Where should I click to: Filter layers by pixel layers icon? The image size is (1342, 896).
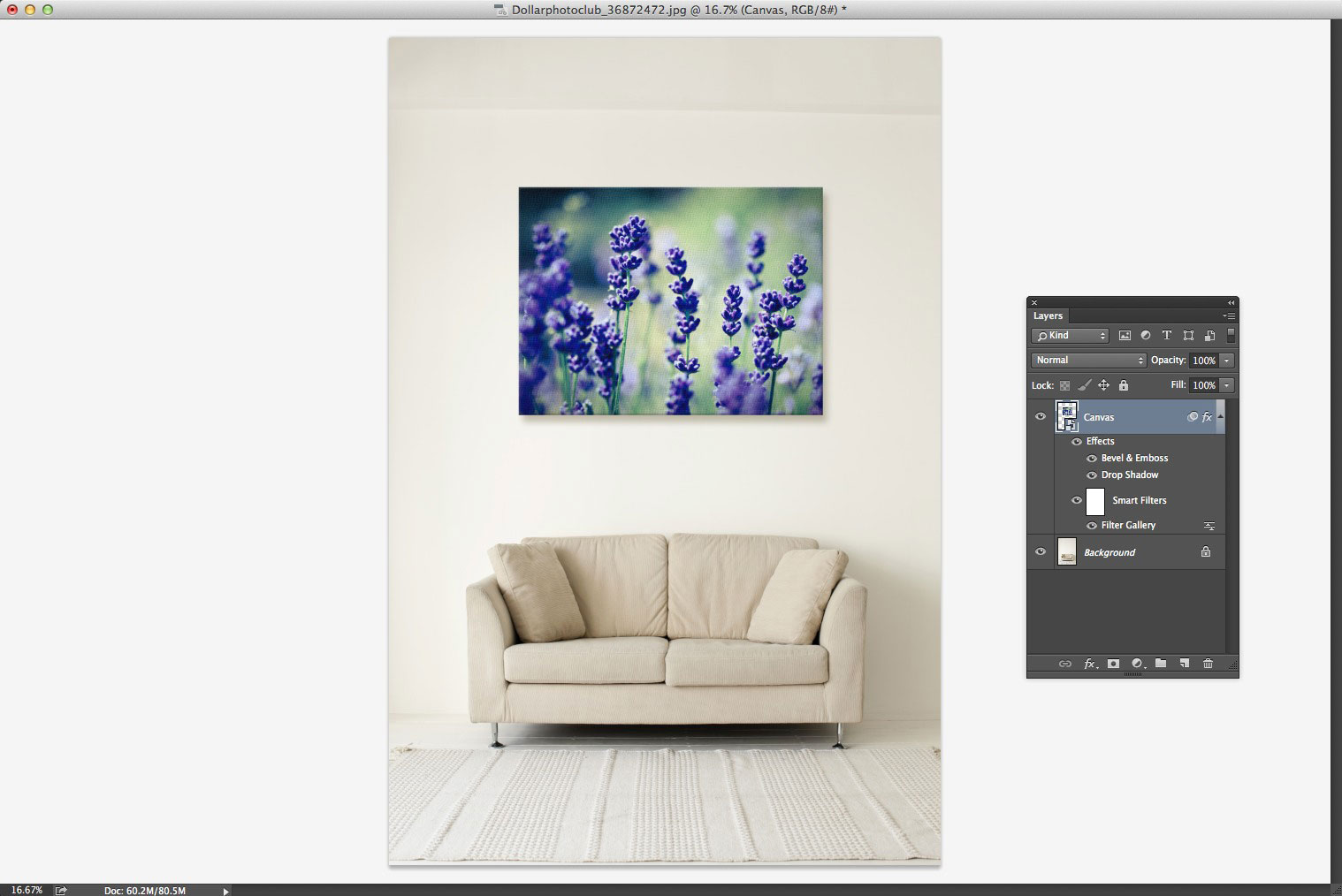[x=1125, y=336]
